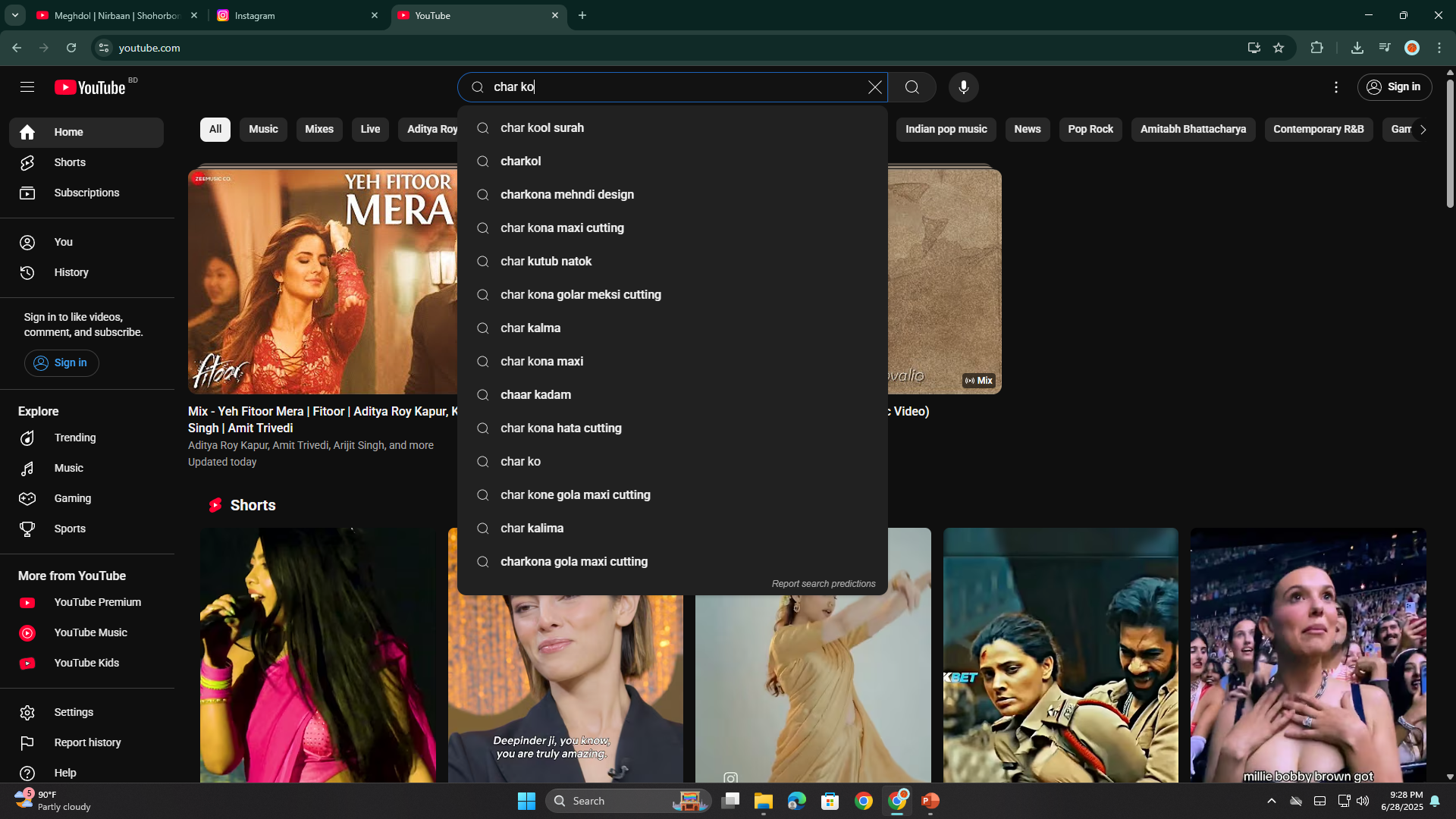Open the Yeh Fitoor Mera mix thumbnail
Screen dimensions: 1456x819
point(323,281)
